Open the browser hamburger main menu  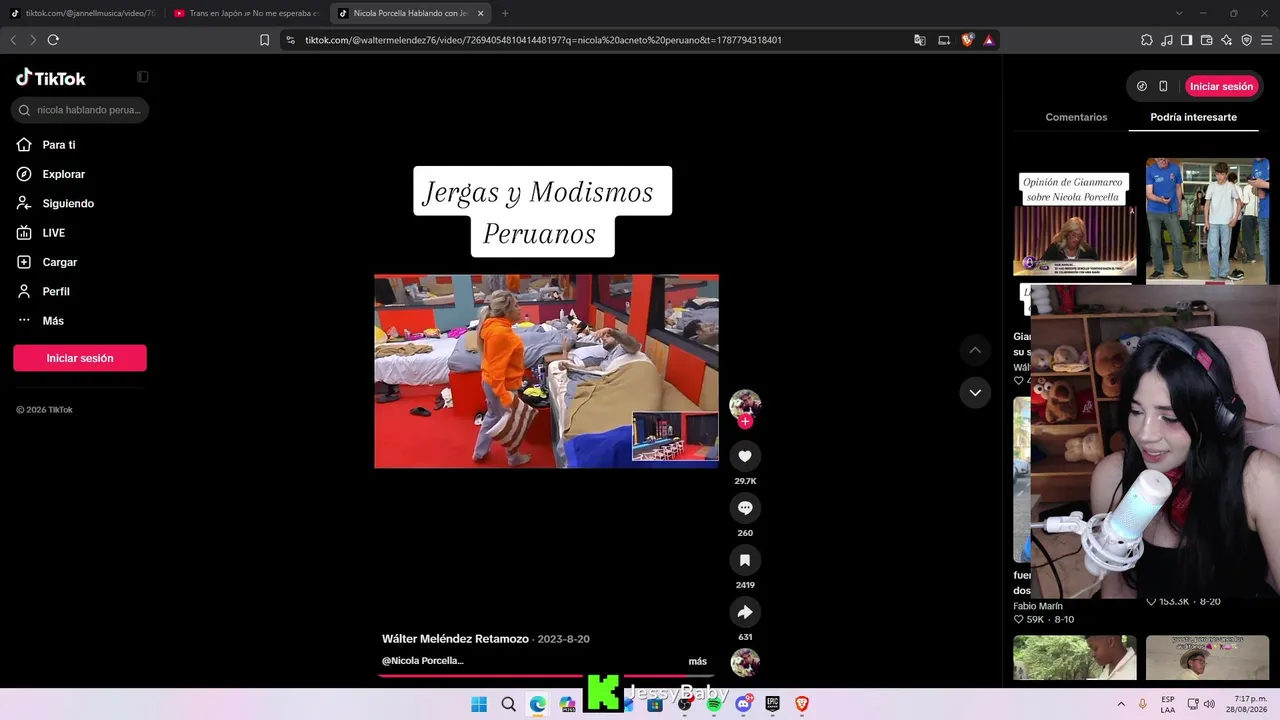(x=1267, y=40)
